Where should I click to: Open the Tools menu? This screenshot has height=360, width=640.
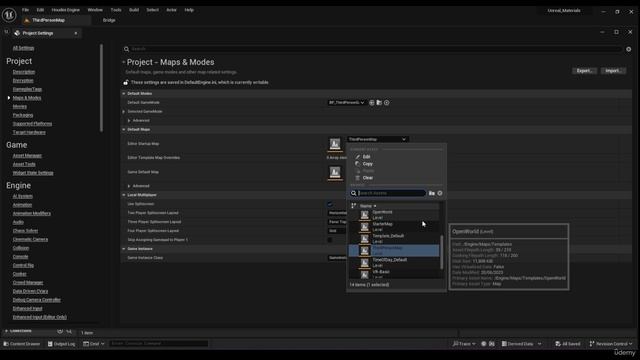point(116,10)
